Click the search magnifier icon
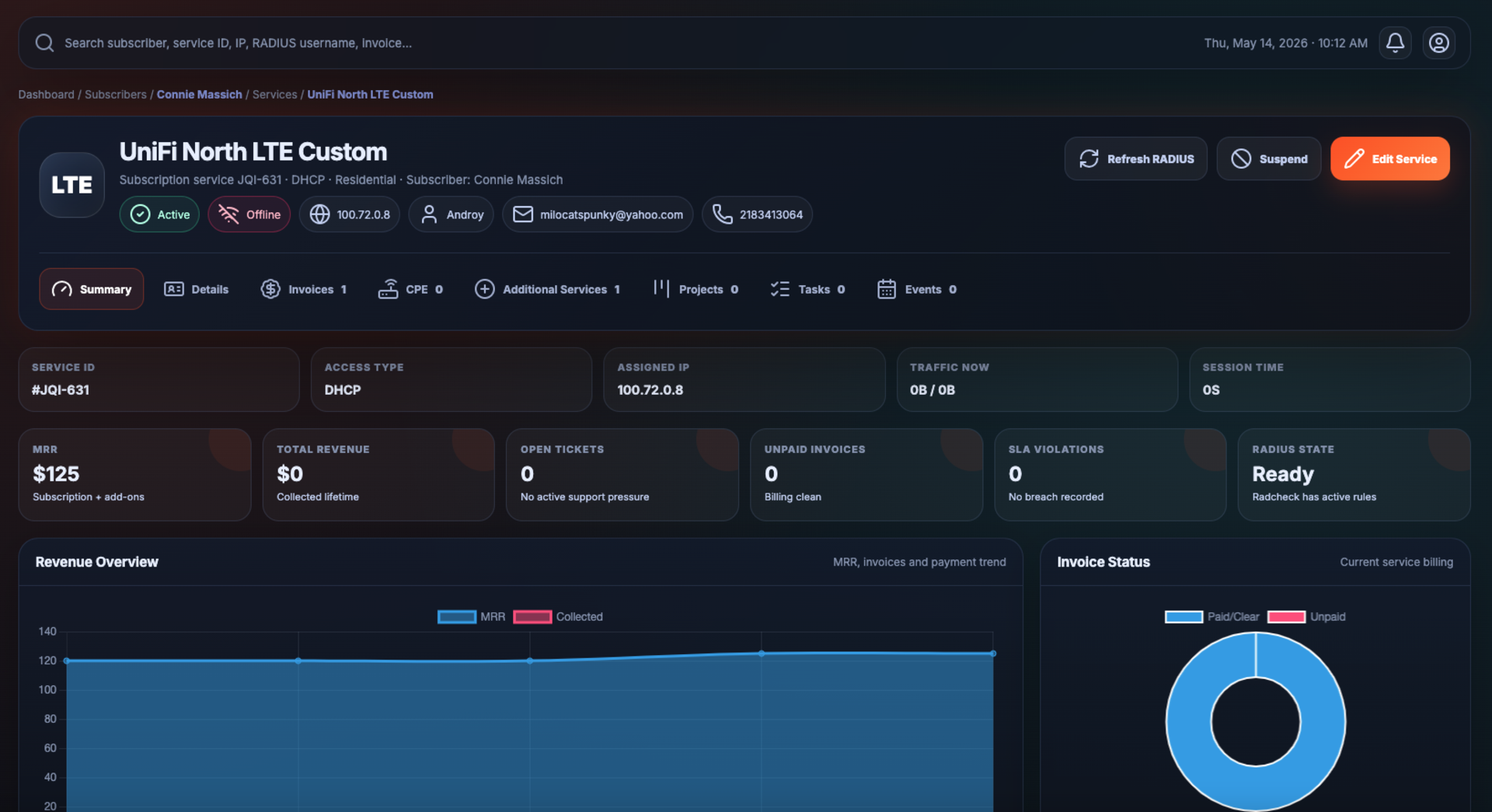 coord(44,43)
